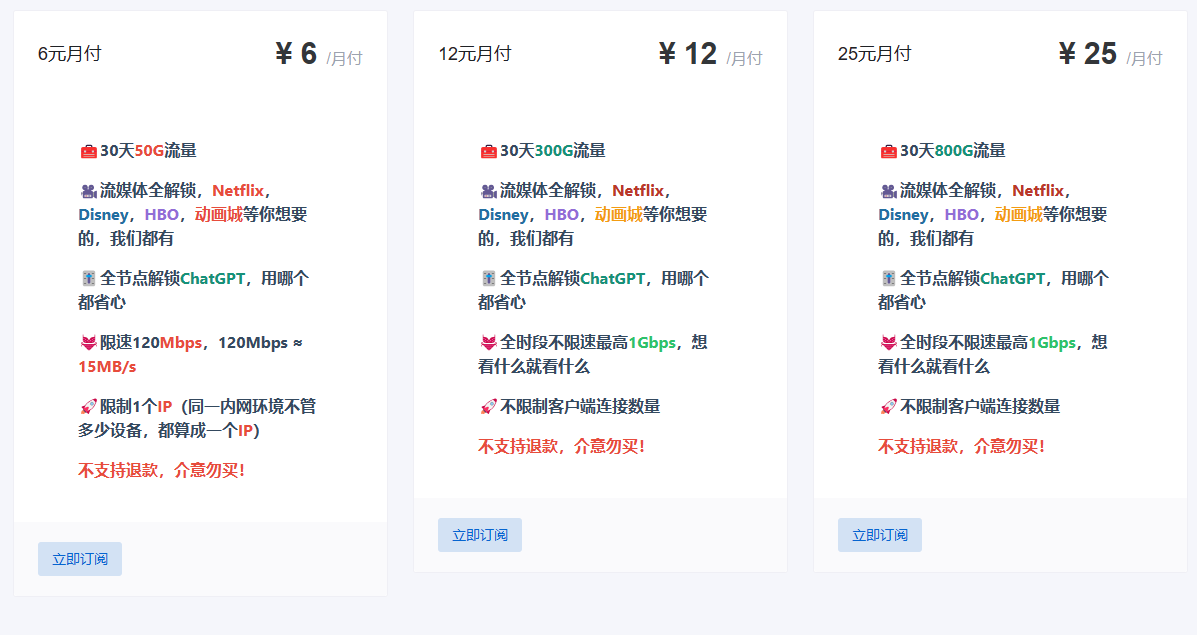Click the server icon in 12元 plan
Screen dimensions: 1197x635
coord(488,279)
